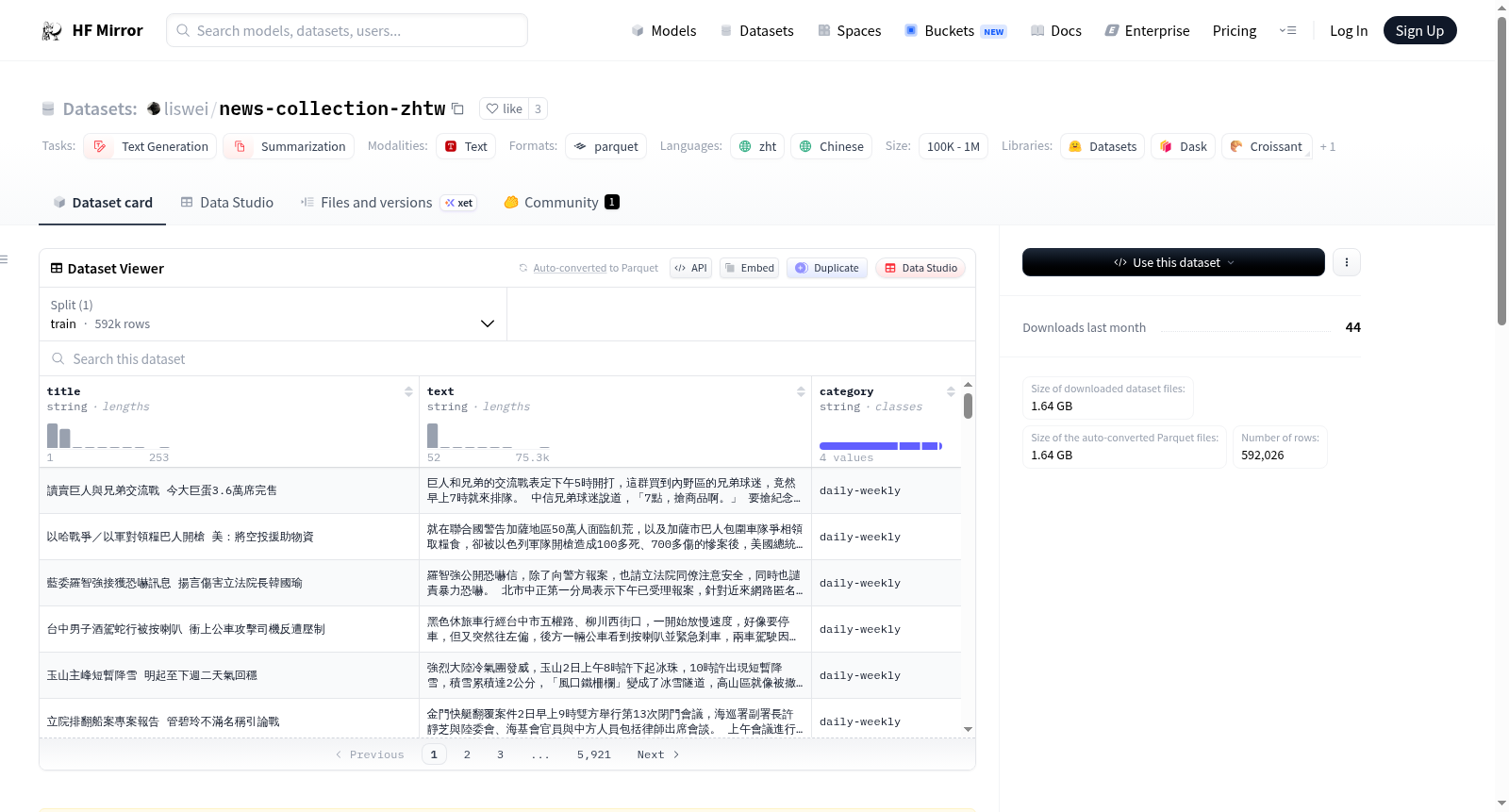Click the parquet format tag
This screenshot has width=1509, height=812.
[605, 146]
